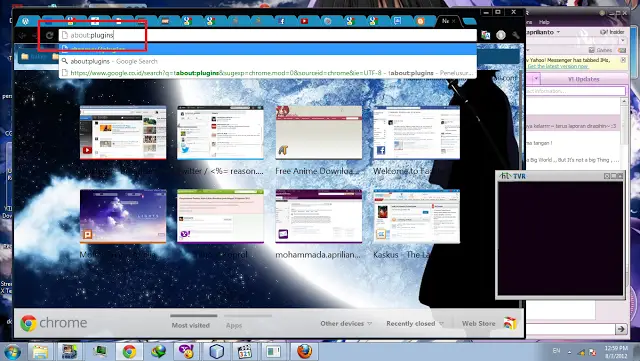Send the Yahoo Messenger chat message arrow
This screenshot has width=640, height=361.
621,329
